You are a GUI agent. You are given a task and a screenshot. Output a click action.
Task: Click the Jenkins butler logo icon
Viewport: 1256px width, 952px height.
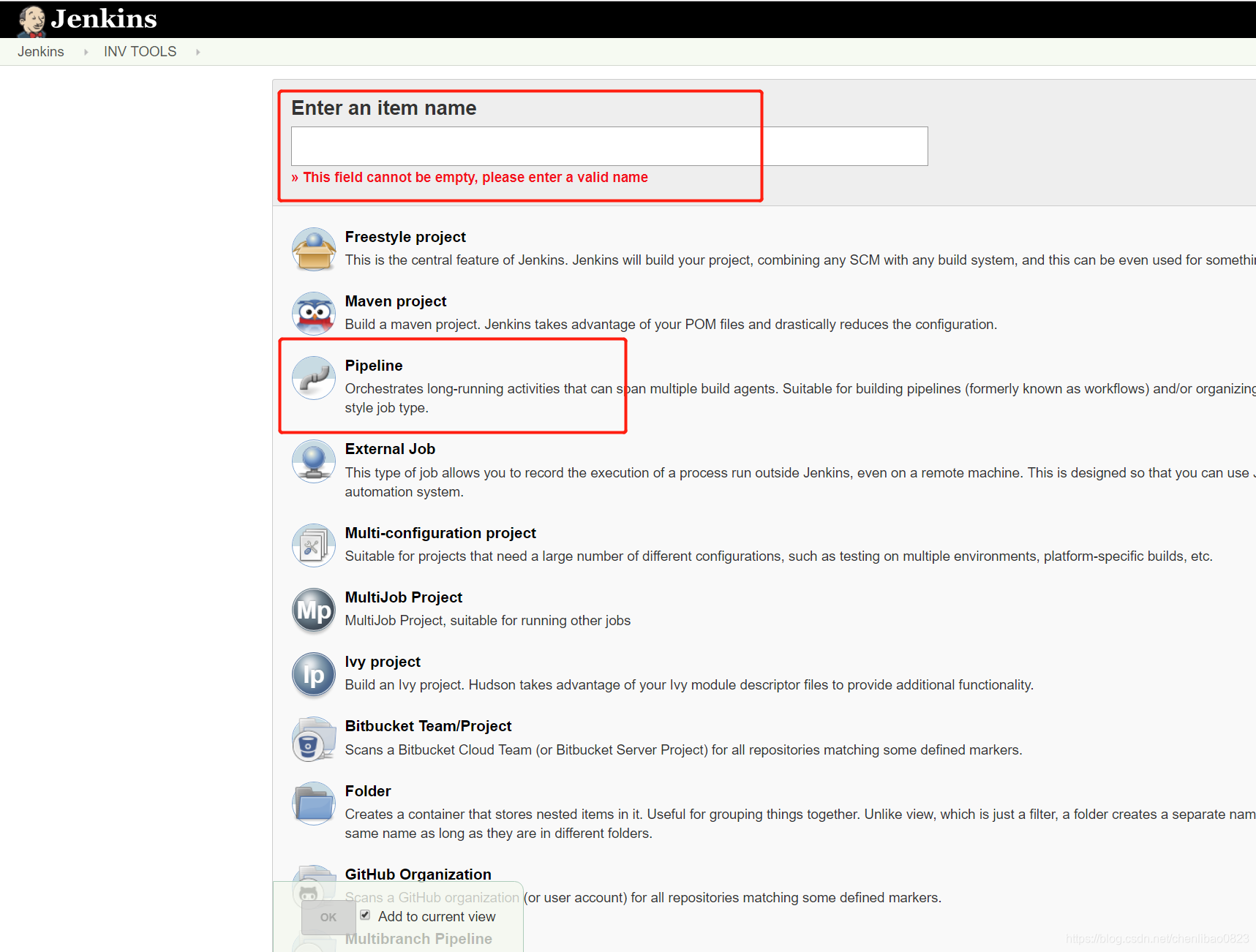tap(31, 20)
